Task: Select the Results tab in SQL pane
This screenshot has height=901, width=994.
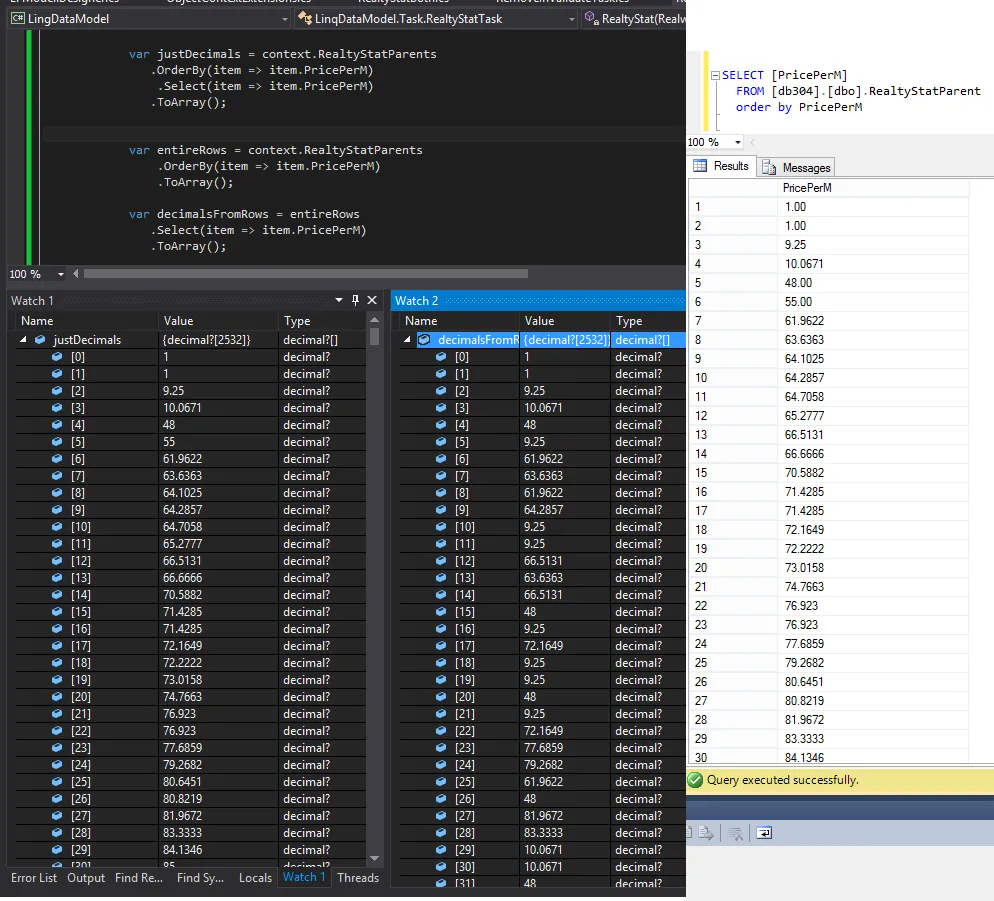Action: (722, 167)
